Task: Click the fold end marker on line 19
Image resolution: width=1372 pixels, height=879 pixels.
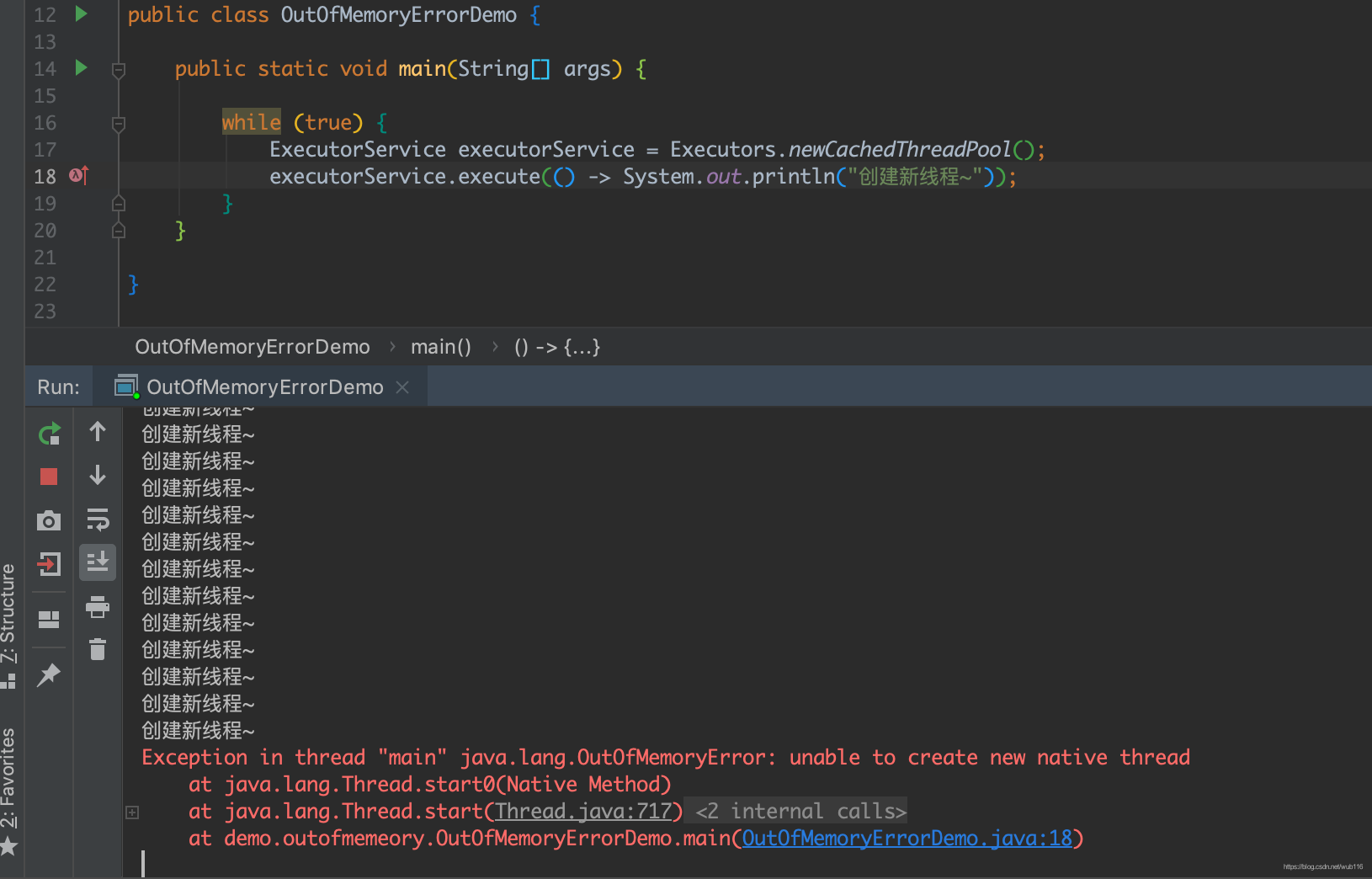Action: point(119,203)
